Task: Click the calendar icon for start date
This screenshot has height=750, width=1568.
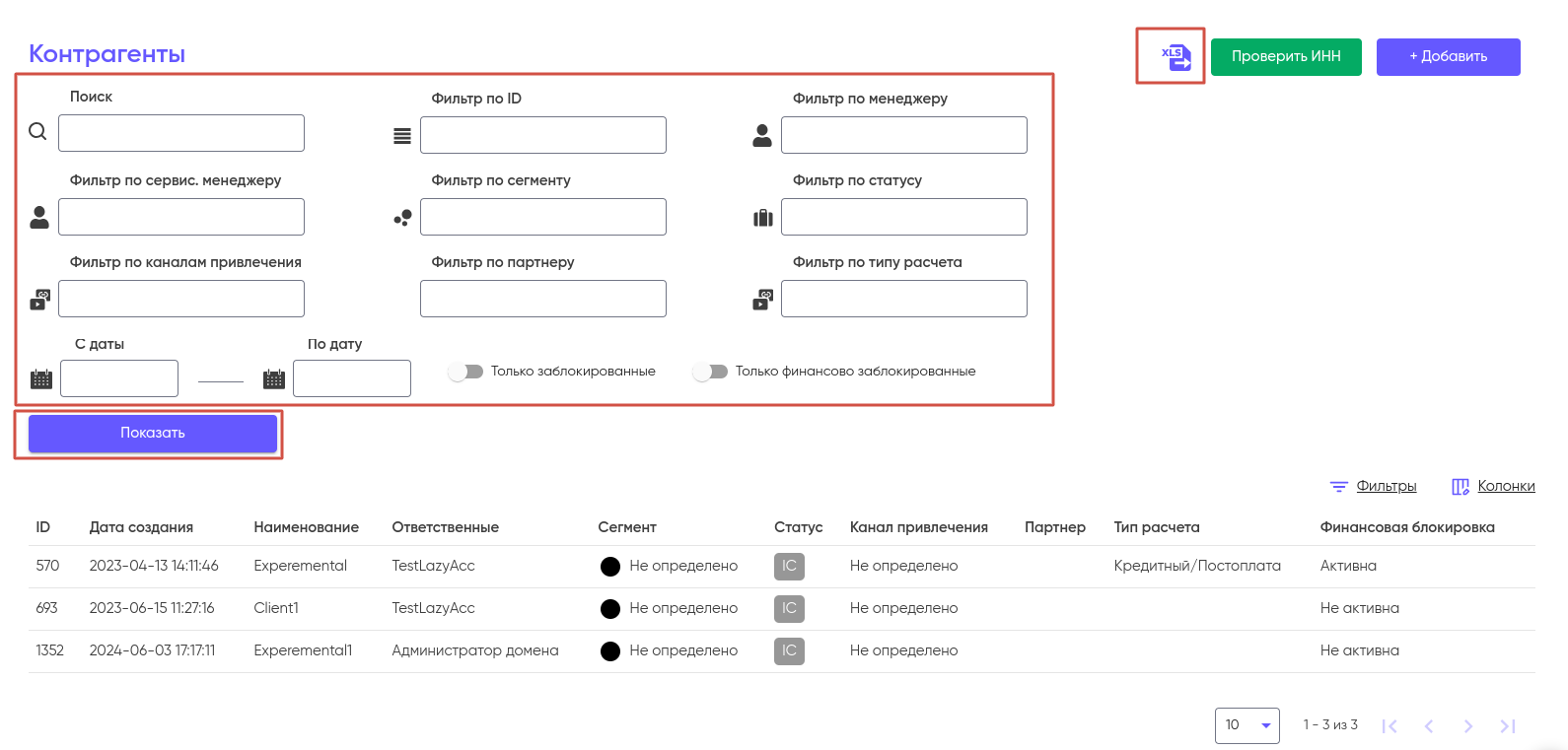Action: click(41, 378)
